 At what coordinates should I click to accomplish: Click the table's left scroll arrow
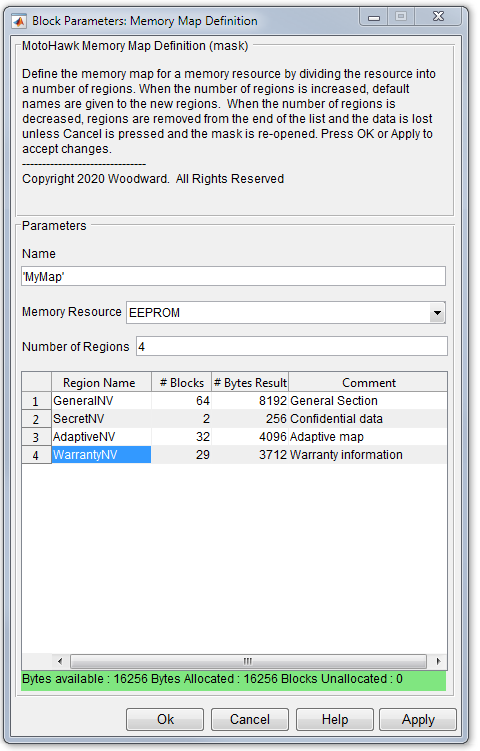(x=60, y=661)
